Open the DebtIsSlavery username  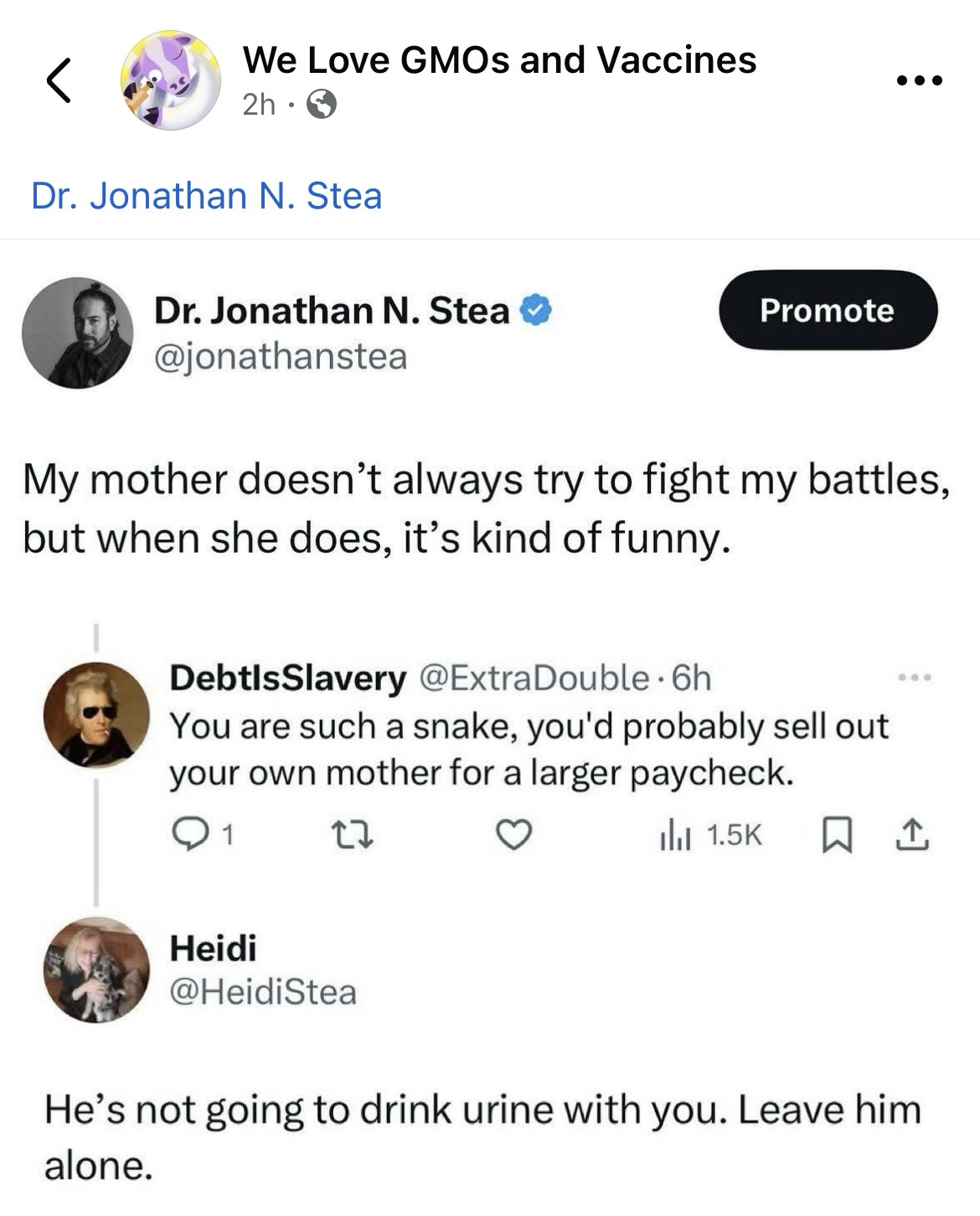coord(287,678)
